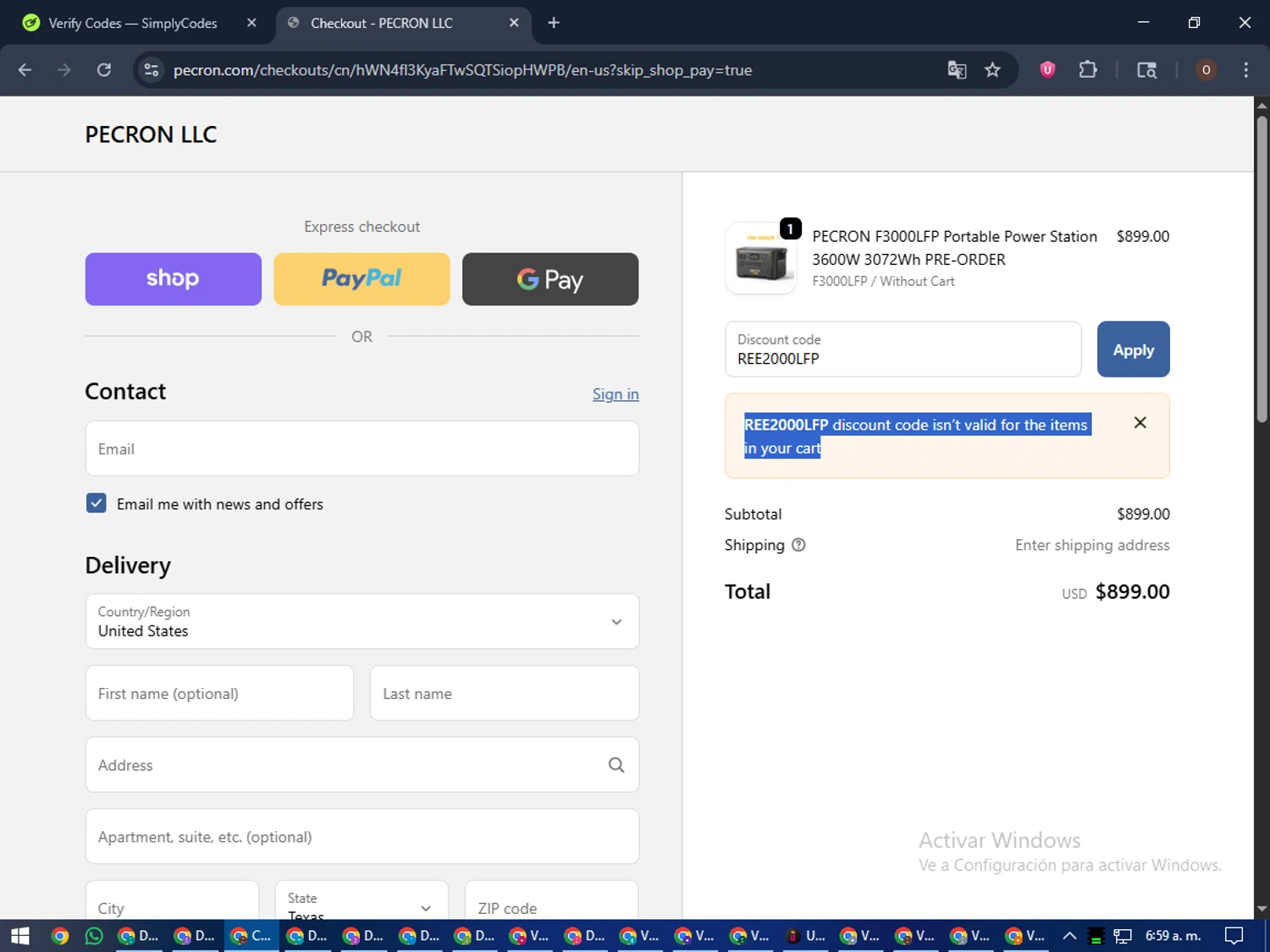The height and width of the screenshot is (952, 1270).
Task: Click the taskbar clock 6:59 a. m.
Action: click(x=1173, y=935)
